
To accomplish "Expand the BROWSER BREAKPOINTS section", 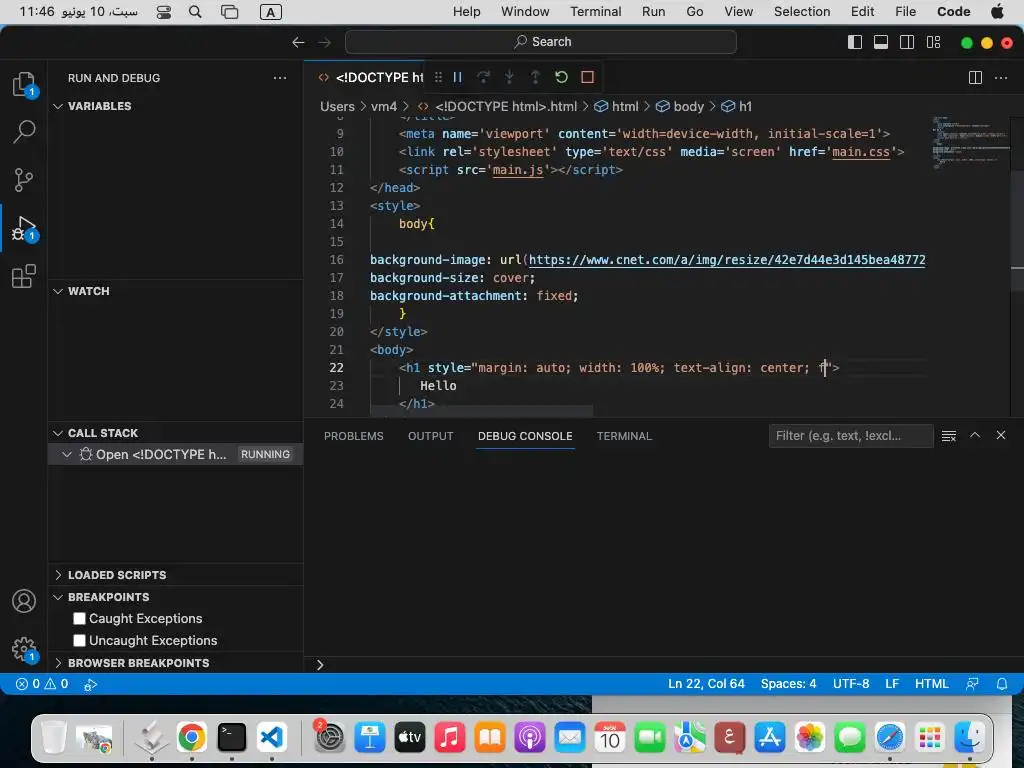I will (138, 663).
